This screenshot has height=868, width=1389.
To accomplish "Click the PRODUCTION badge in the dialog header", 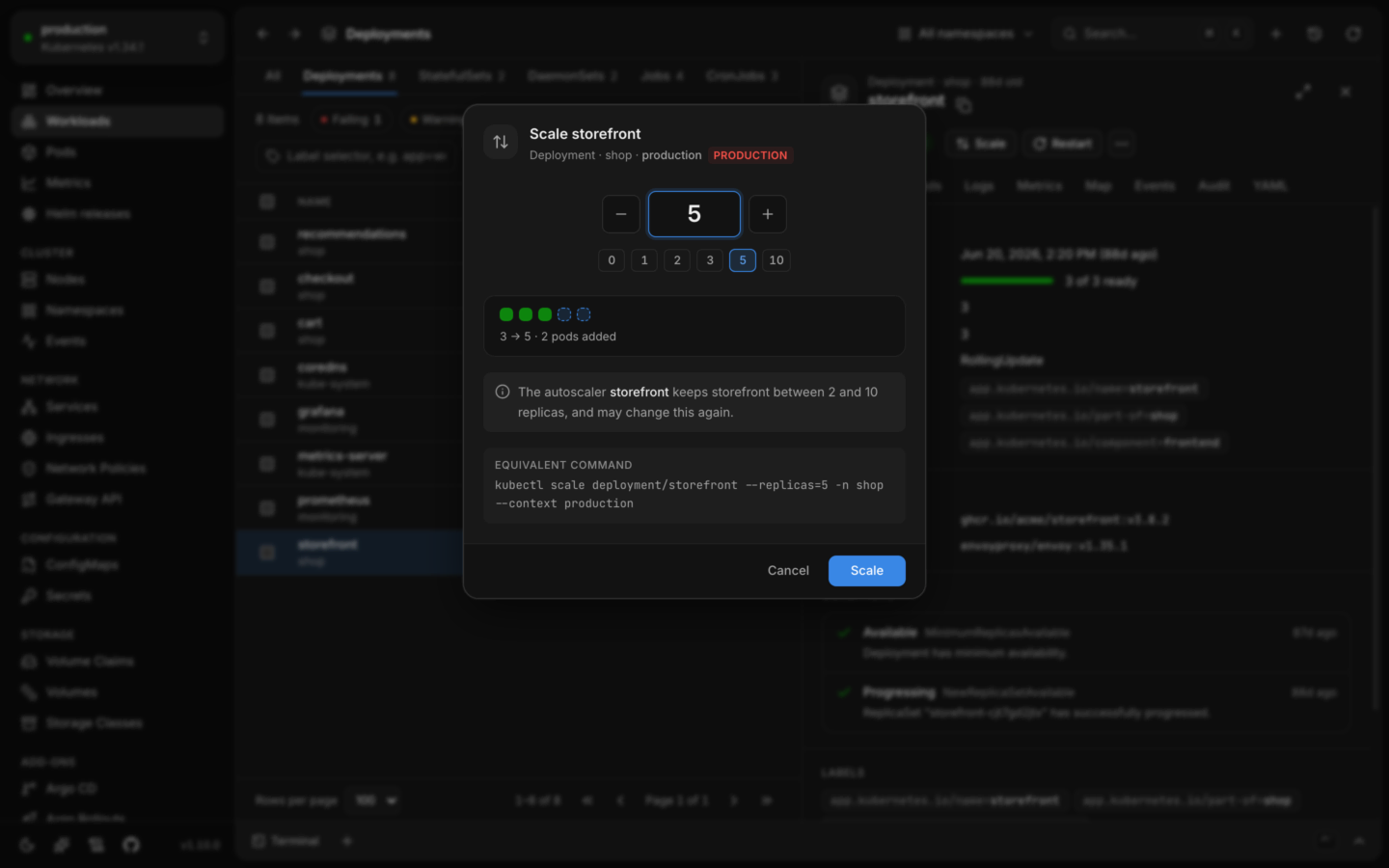I will tap(750, 155).
